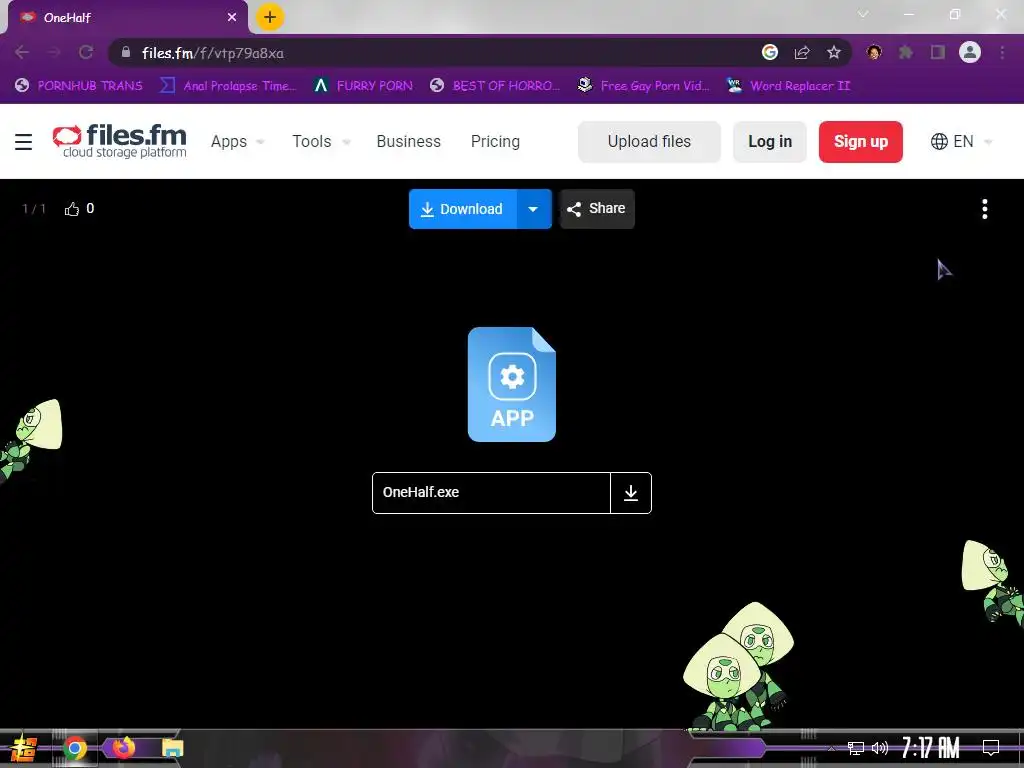Open the browser extensions puzzle icon
Viewport: 1024px width, 768px height.
(x=906, y=52)
